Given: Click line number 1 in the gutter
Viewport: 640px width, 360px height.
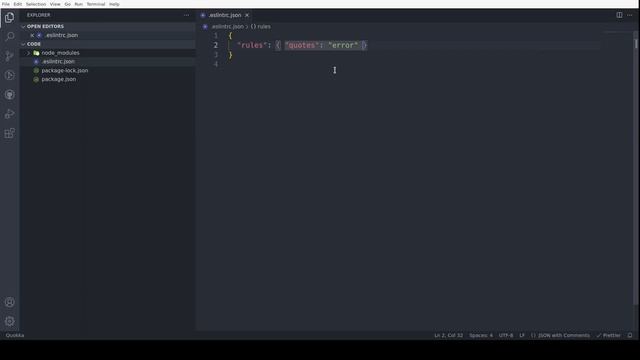Looking at the screenshot, I should point(216,36).
